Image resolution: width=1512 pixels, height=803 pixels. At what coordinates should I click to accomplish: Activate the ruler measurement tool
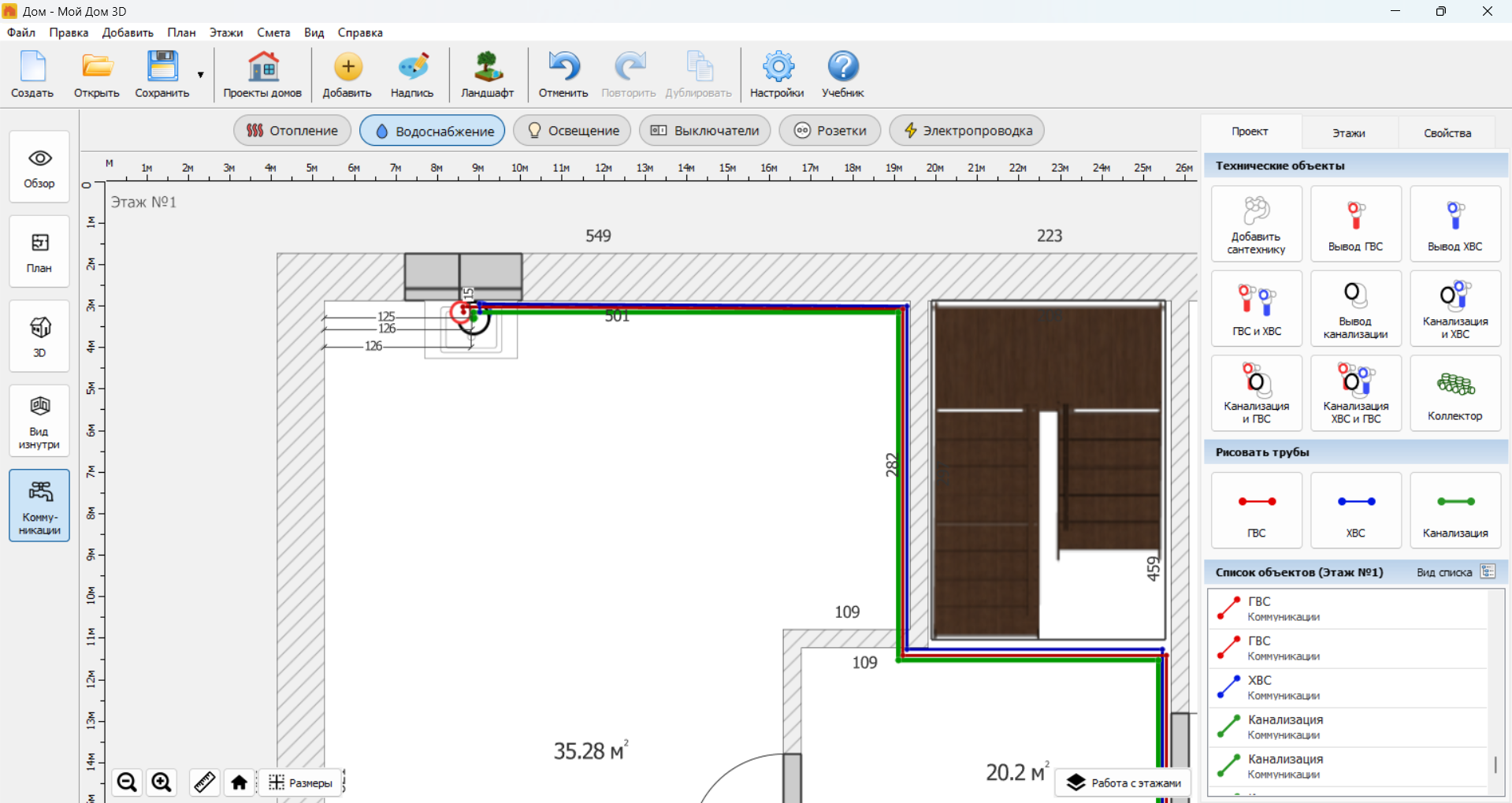204,782
